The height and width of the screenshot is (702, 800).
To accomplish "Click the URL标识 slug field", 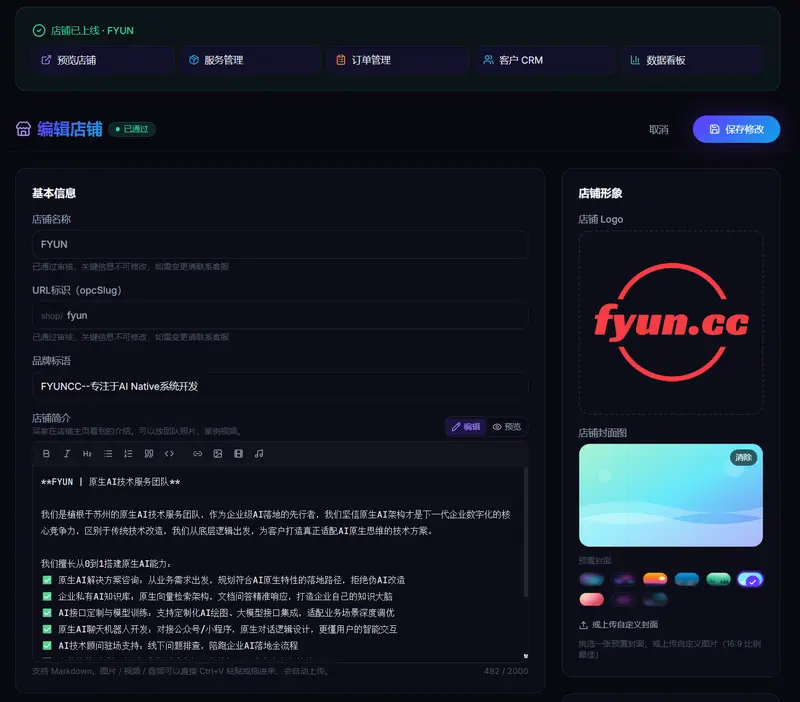I will point(280,315).
